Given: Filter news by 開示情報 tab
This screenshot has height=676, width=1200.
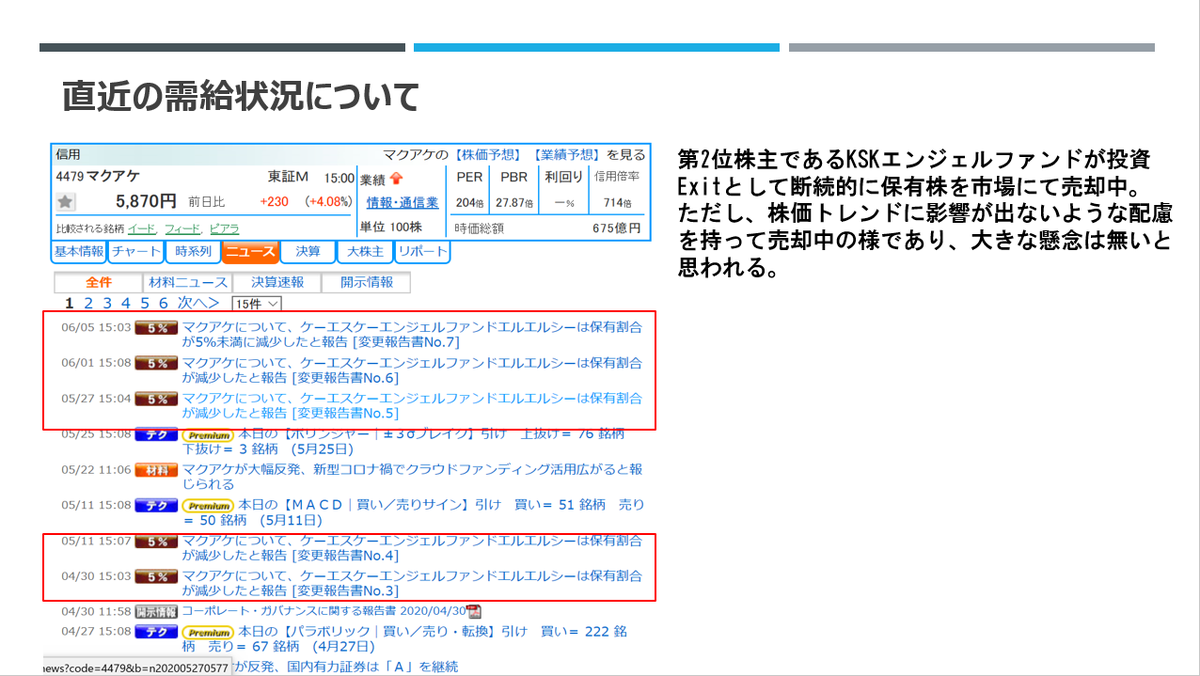Looking at the screenshot, I should (x=366, y=283).
